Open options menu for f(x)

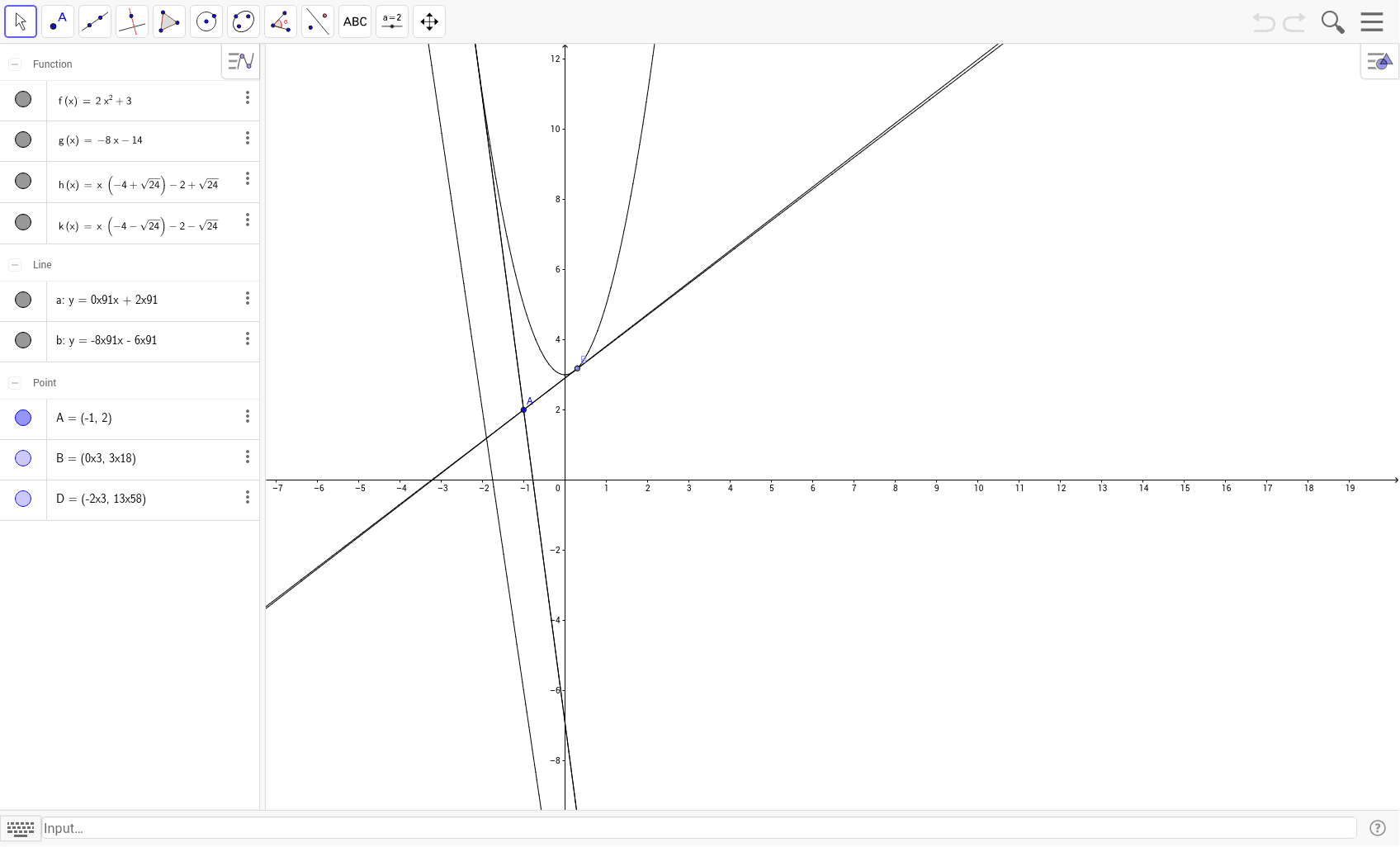(247, 98)
